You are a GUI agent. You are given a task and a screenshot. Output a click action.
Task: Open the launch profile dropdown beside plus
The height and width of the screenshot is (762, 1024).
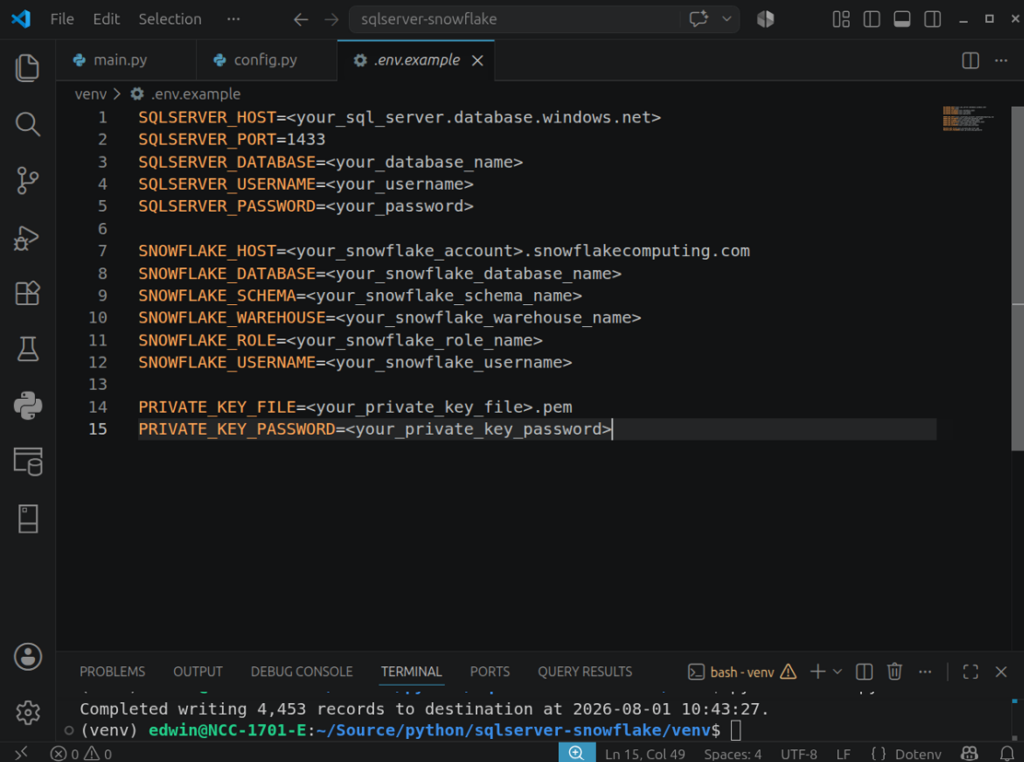pos(837,671)
